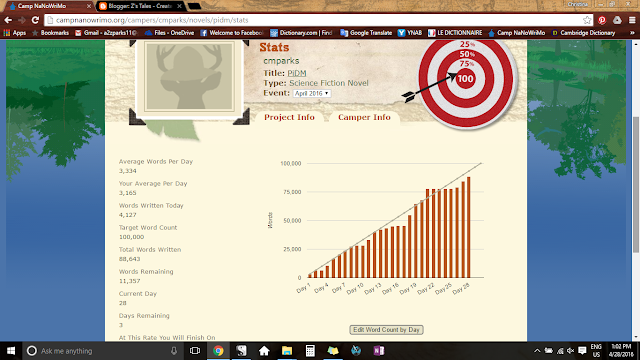Click the deer silhouette profile picture
Viewport: 640px width, 360px height.
(x=189, y=76)
